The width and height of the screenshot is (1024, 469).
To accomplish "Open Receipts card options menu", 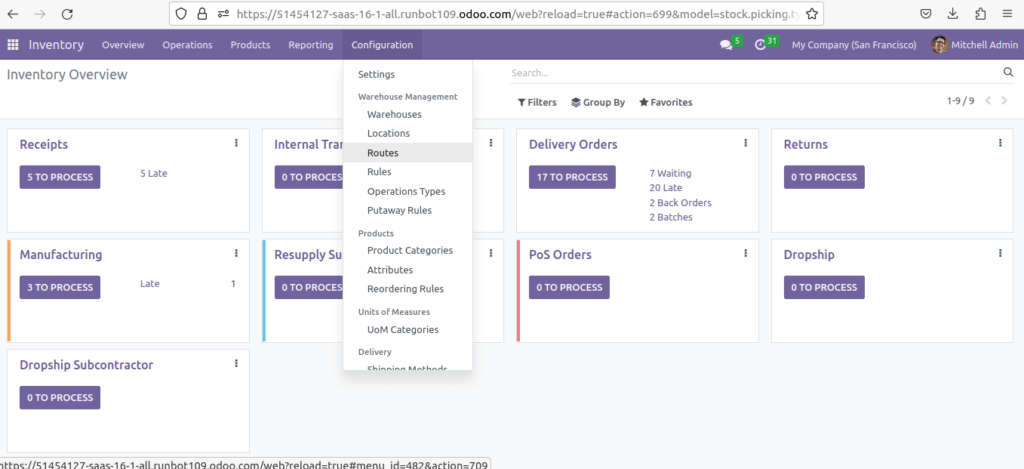I will [236, 143].
